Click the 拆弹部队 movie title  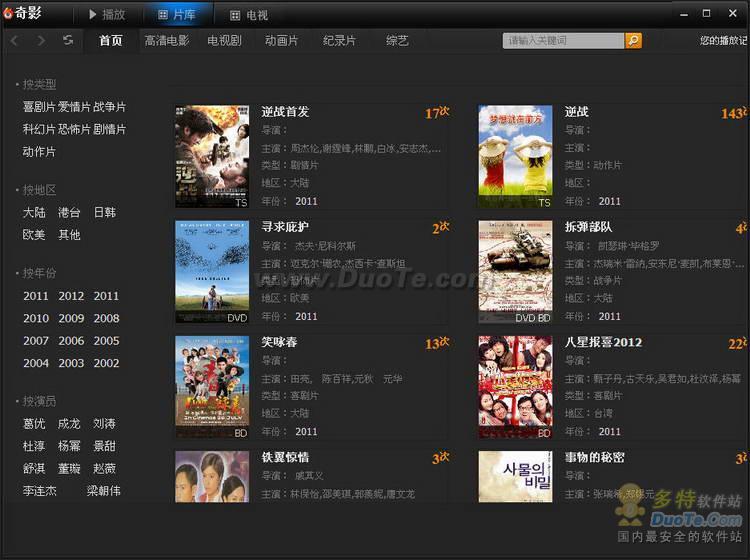coord(588,227)
